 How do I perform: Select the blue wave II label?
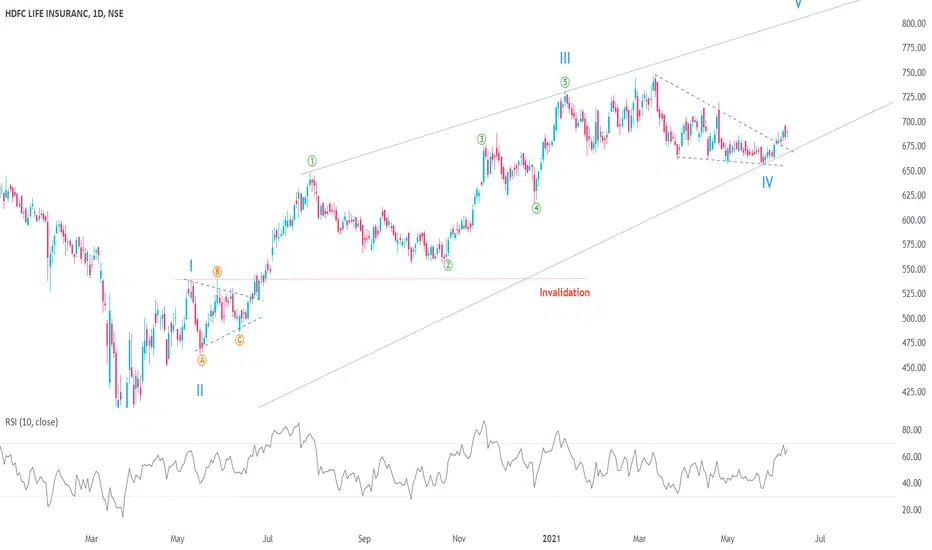(x=200, y=390)
